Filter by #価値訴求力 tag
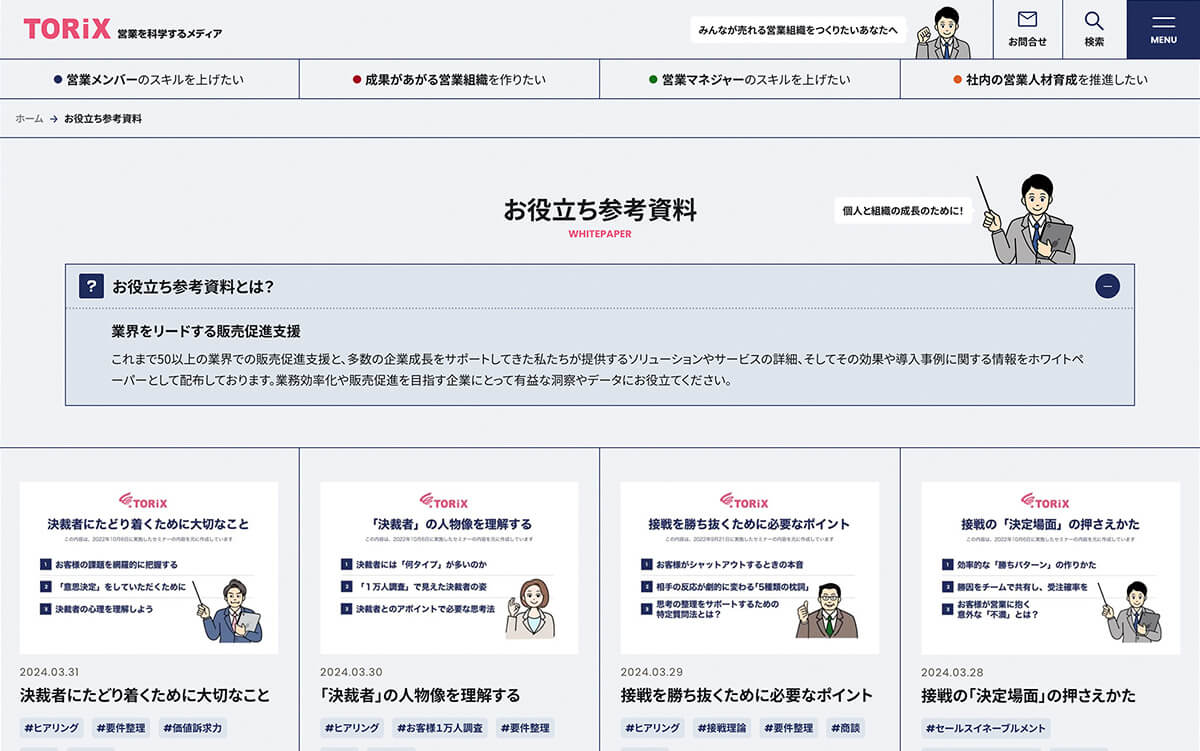Screen dimensions: 1200x751 point(193,728)
